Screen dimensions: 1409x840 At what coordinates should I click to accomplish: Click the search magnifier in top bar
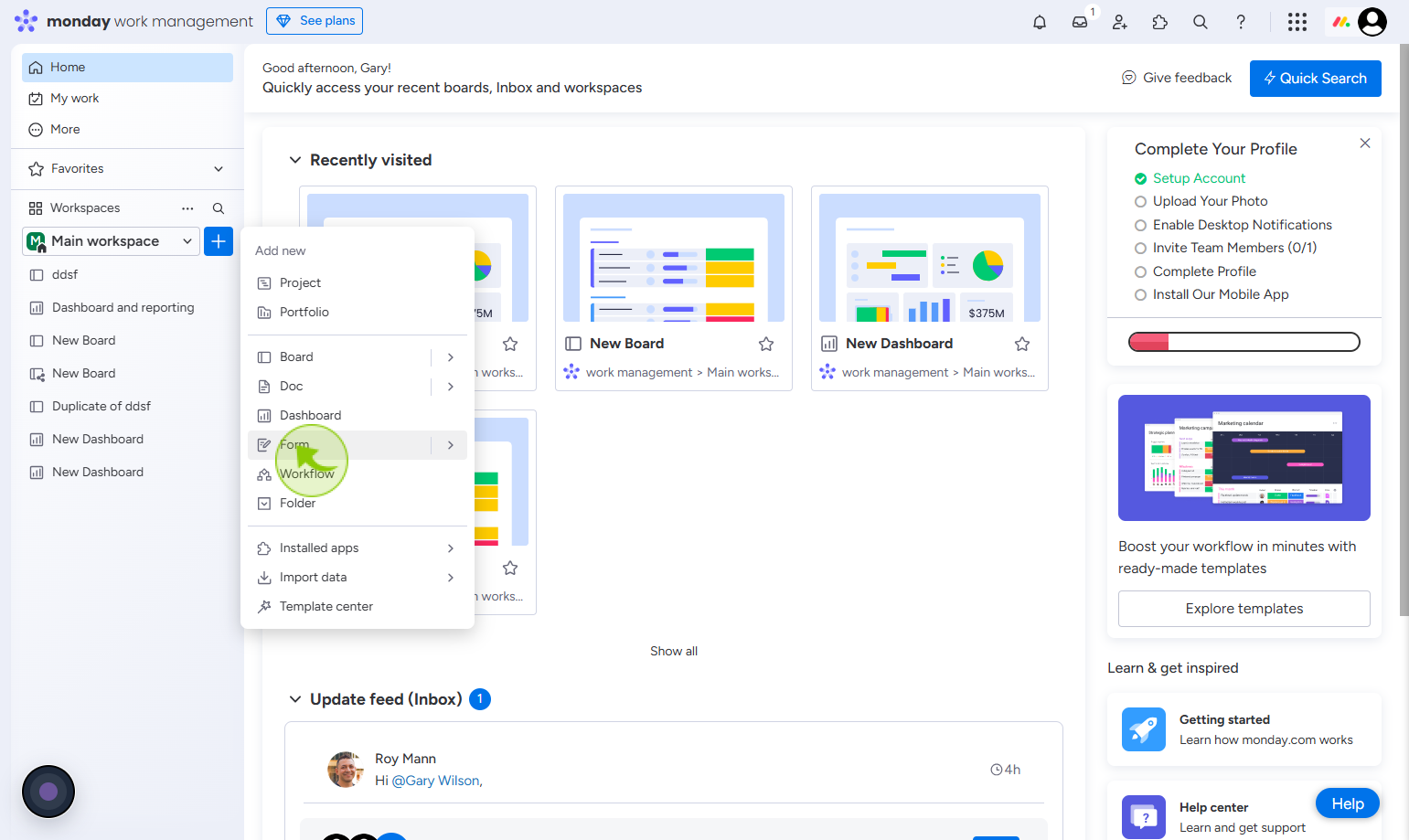pos(1201,22)
